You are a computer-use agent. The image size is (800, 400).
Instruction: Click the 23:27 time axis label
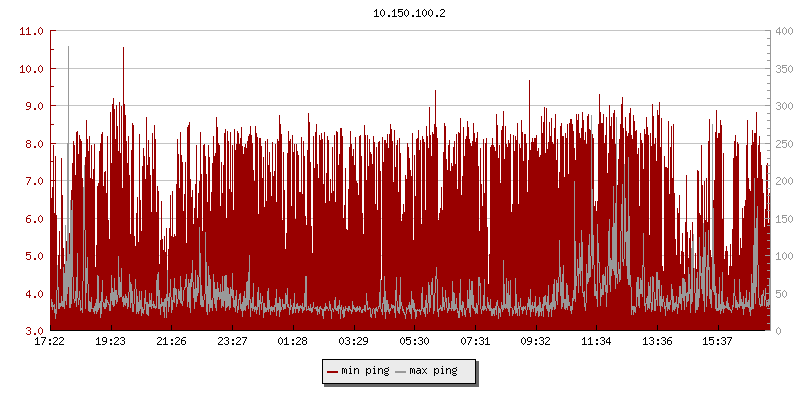pyautogui.click(x=232, y=342)
